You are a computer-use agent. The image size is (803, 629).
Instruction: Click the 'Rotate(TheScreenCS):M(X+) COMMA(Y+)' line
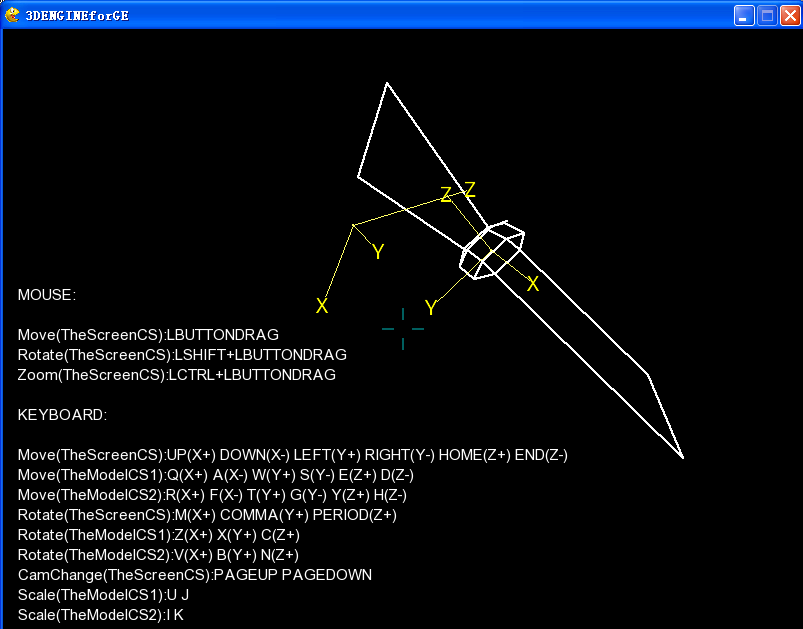point(207,515)
